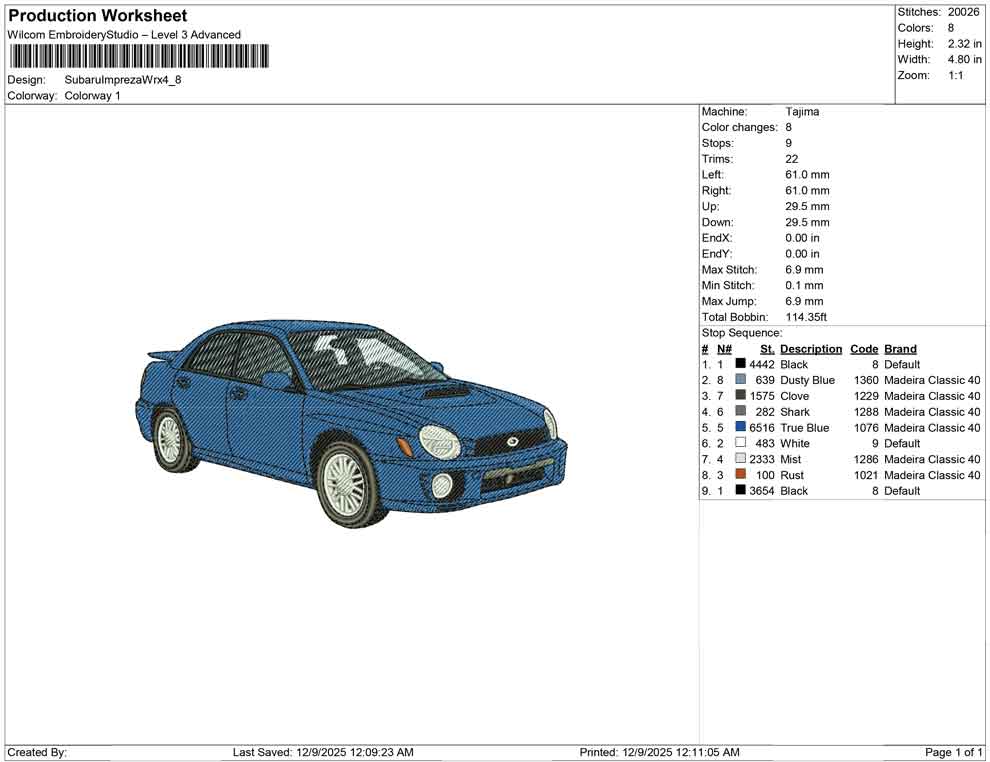Click the Shark color swatch
Viewport: 990px width, 762px height.
[741, 411]
